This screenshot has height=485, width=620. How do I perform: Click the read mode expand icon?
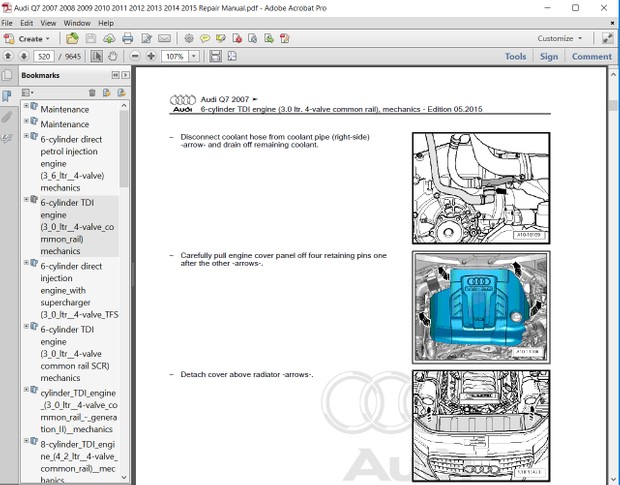(x=607, y=38)
